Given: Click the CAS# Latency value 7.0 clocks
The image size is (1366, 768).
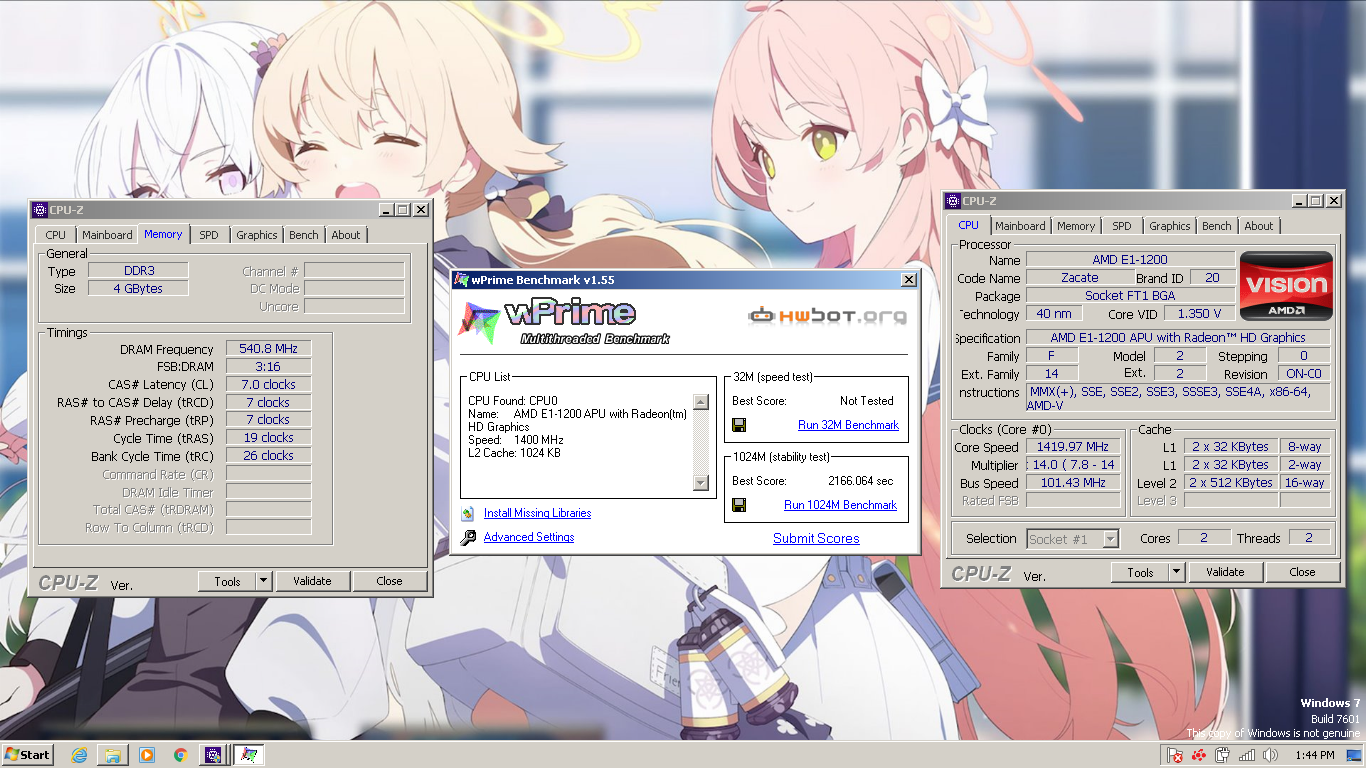Looking at the screenshot, I should coord(268,384).
